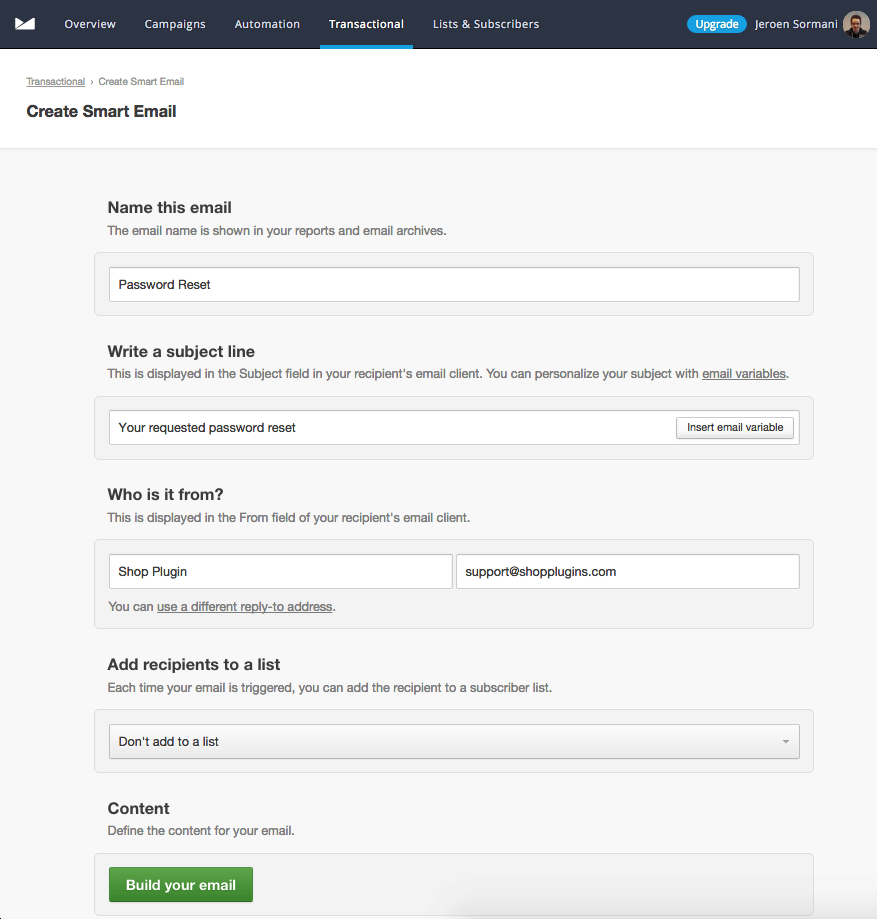This screenshot has width=877, height=919.
Task: Select the Transactional tab
Action: point(366,24)
